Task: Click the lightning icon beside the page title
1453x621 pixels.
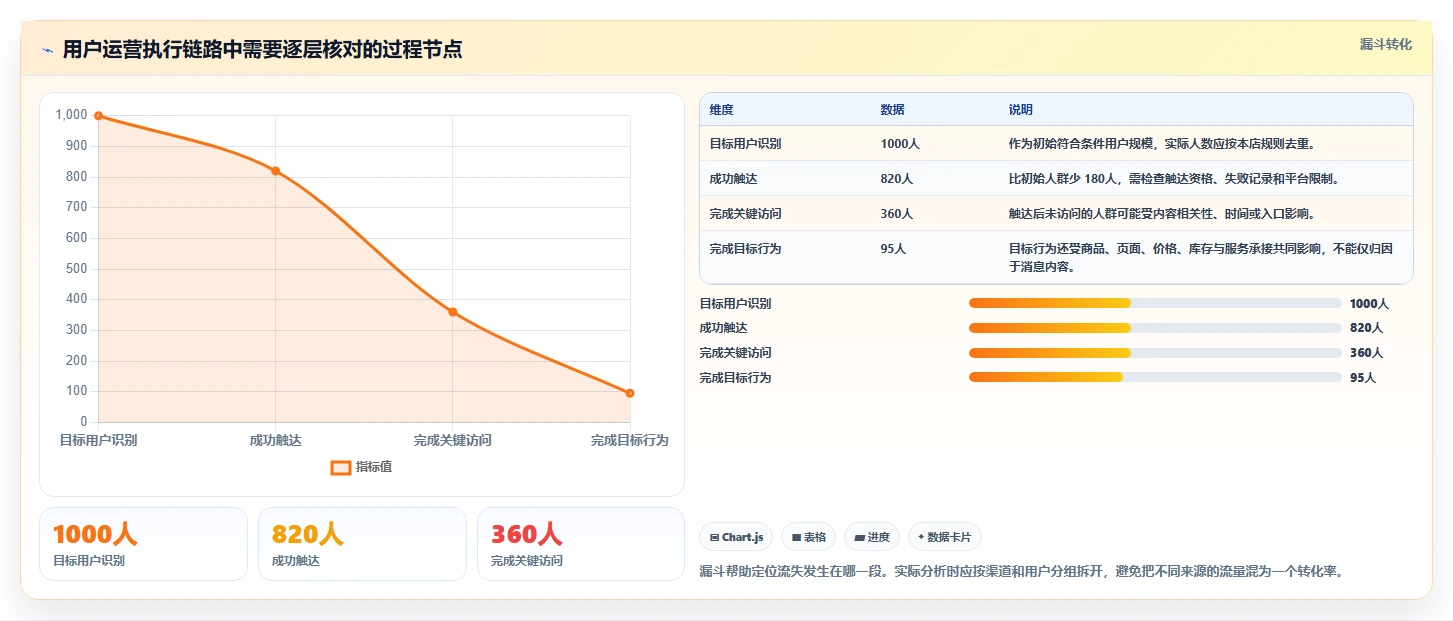Action: 47,50
